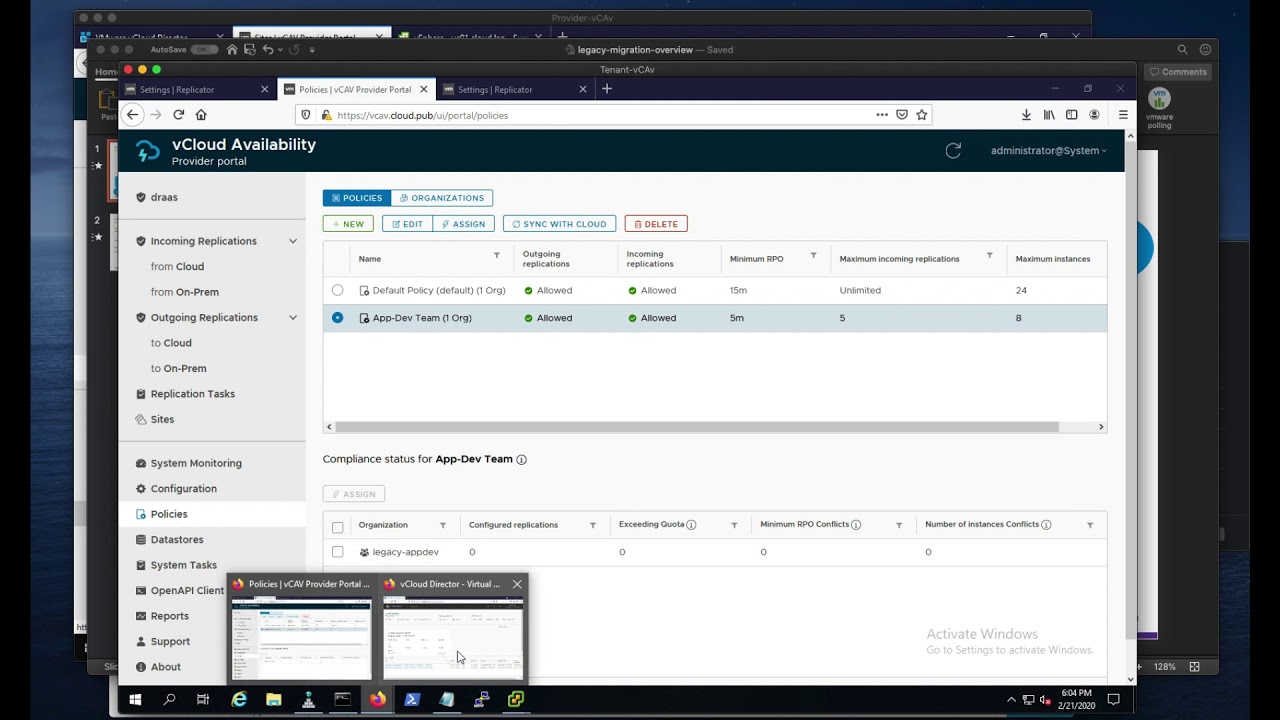Click the policies table horizontal scrollbar
Viewport: 1280px width, 720px height.
point(697,427)
